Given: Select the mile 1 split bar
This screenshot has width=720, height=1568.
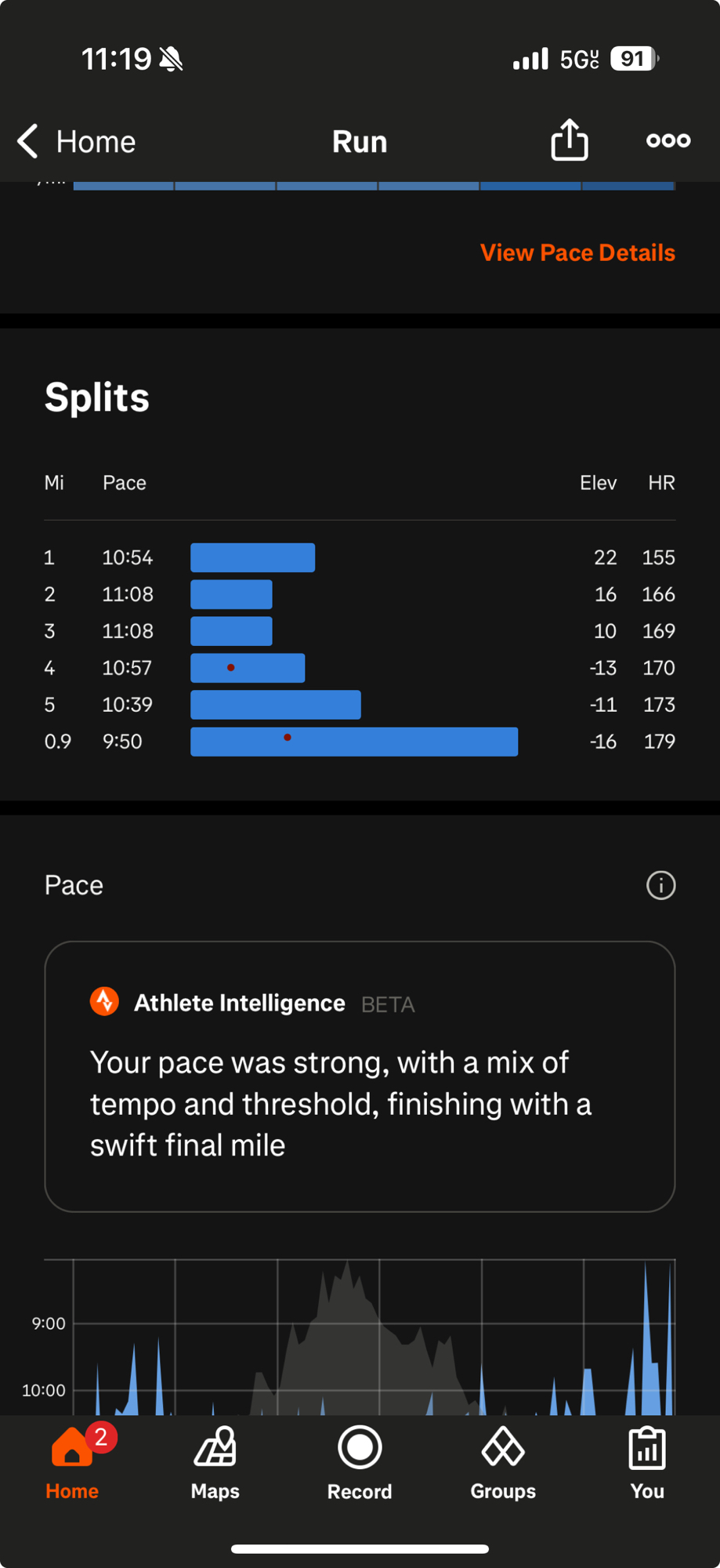Looking at the screenshot, I should point(252,557).
